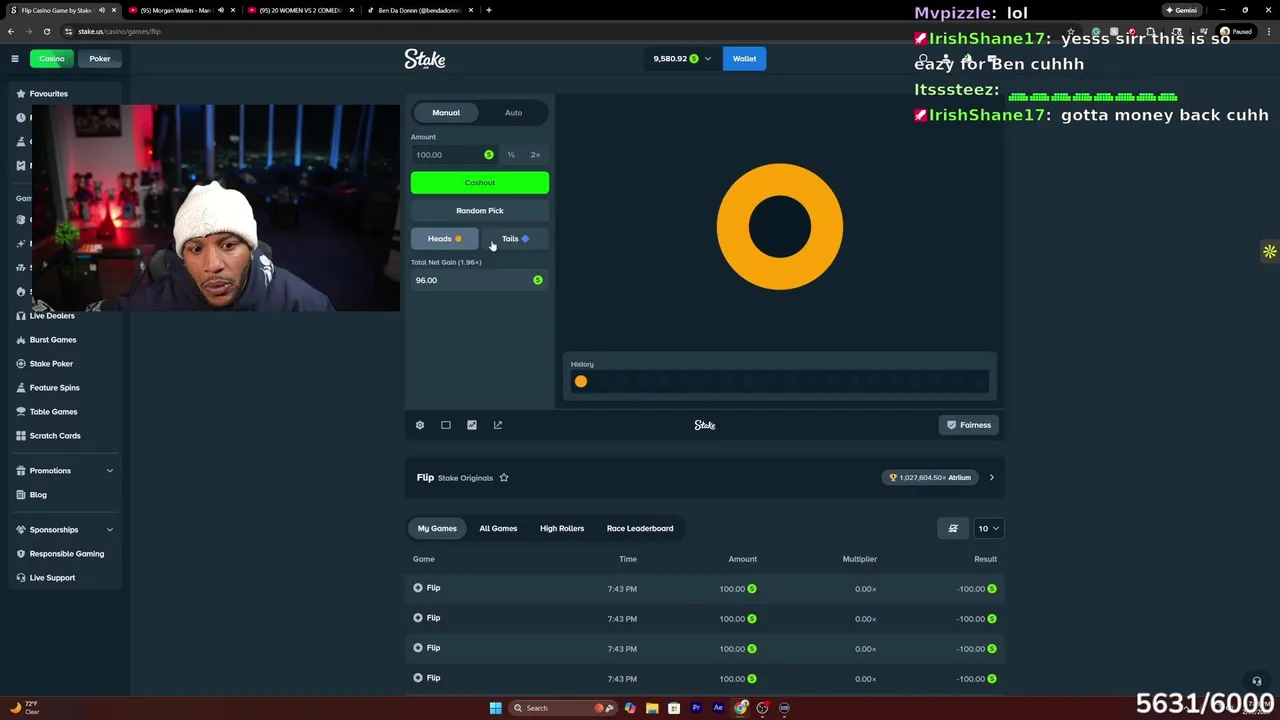The height and width of the screenshot is (720, 1280).
Task: Click the orange heads marker in History
Action: click(x=581, y=381)
